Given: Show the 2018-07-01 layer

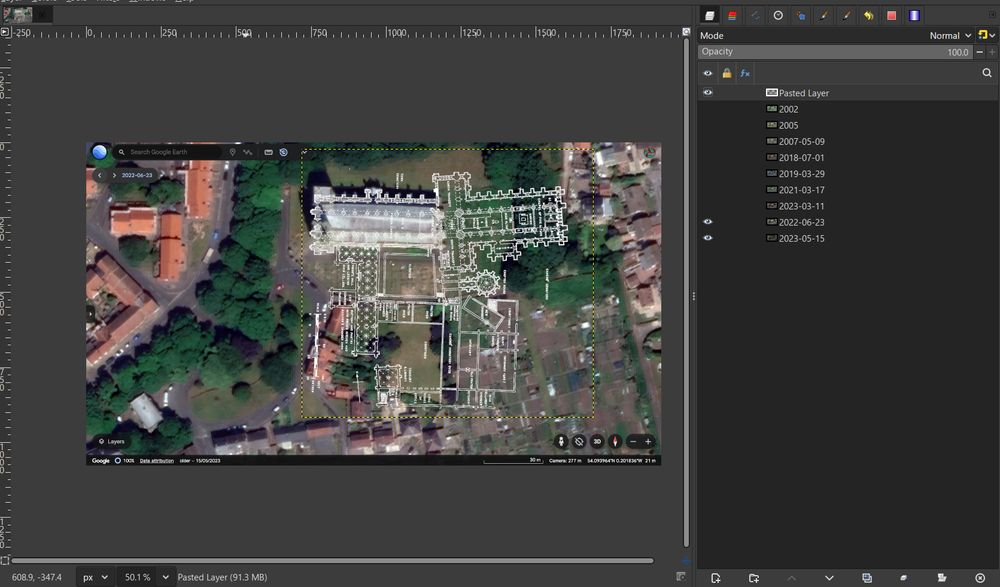Looking at the screenshot, I should 708,158.
